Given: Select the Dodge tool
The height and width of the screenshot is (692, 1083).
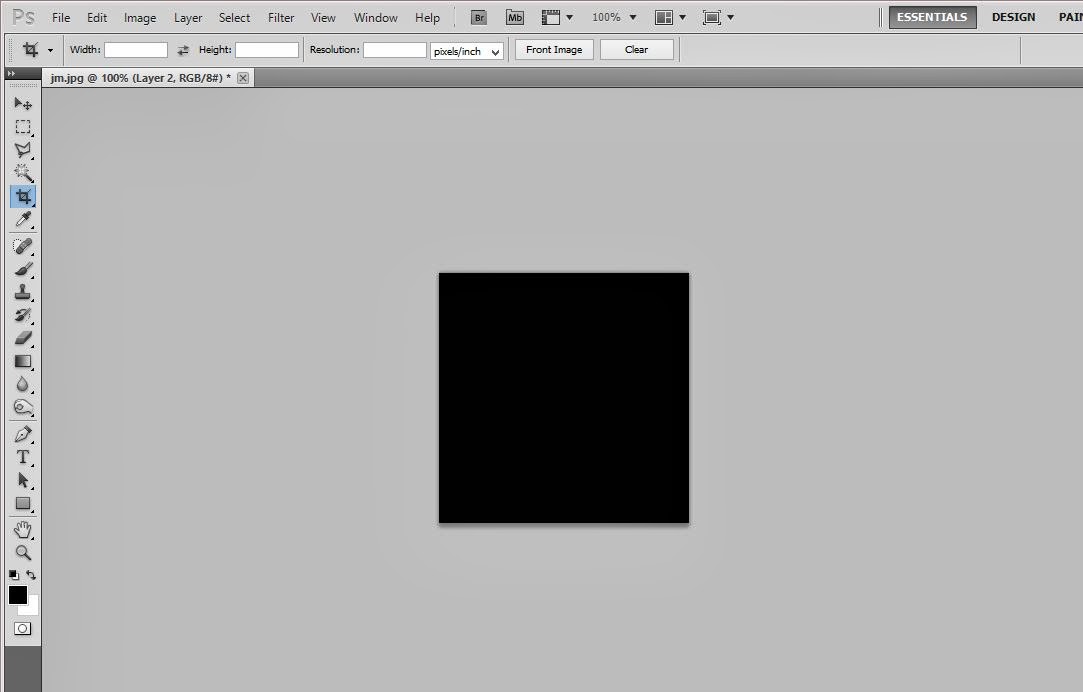Looking at the screenshot, I should [23, 407].
